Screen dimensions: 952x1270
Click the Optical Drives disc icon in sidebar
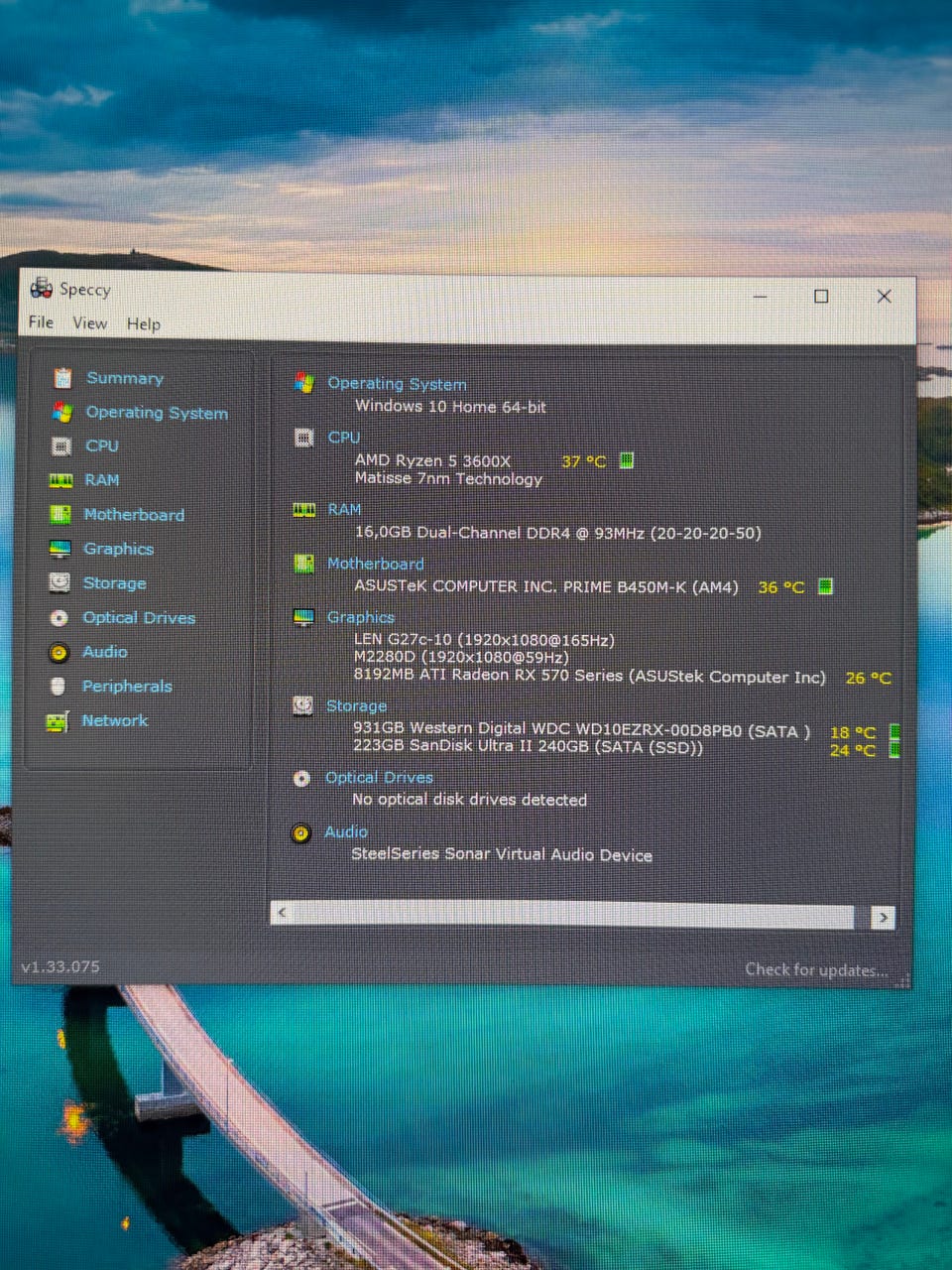tap(59, 617)
